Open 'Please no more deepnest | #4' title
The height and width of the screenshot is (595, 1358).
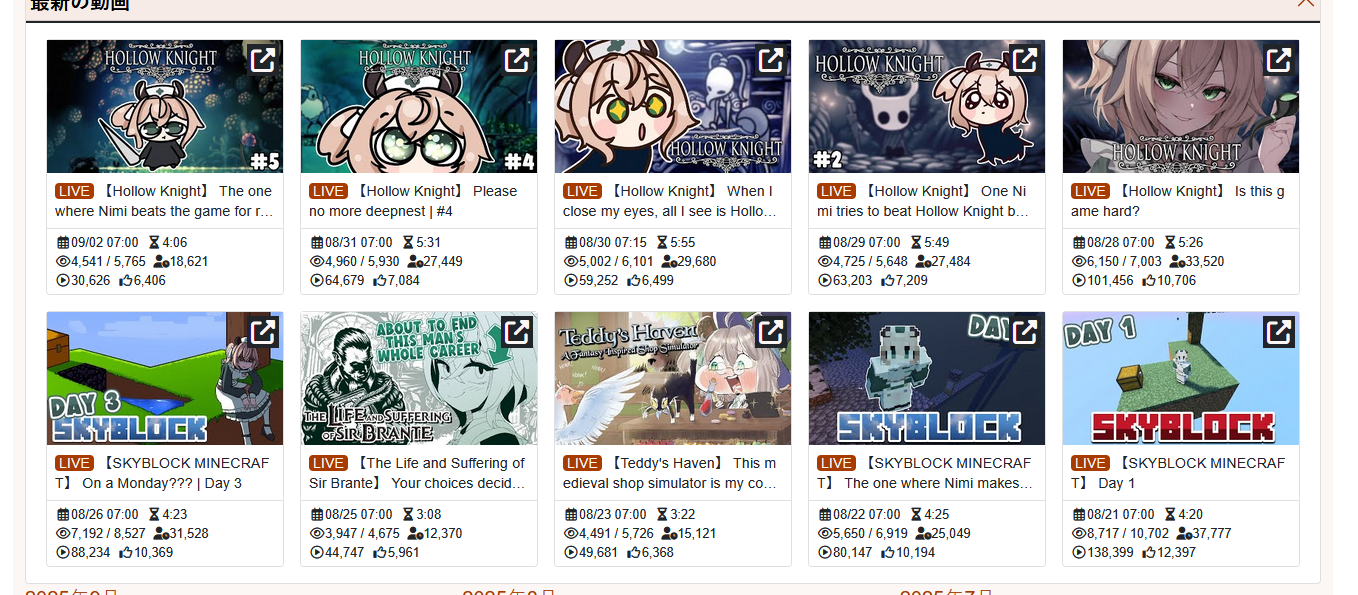[413, 201]
